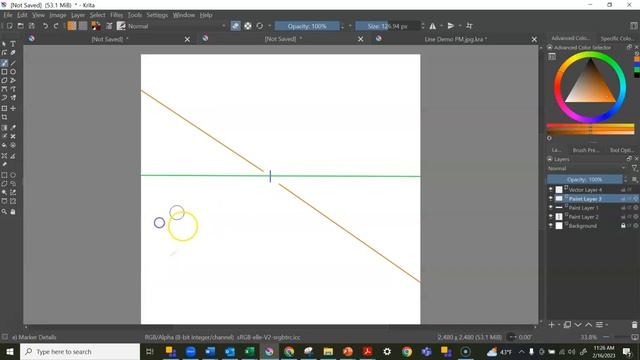Select the Color Sampler eyedropper tool
Image resolution: width=640 pixels, height=360 pixels.
point(13,128)
